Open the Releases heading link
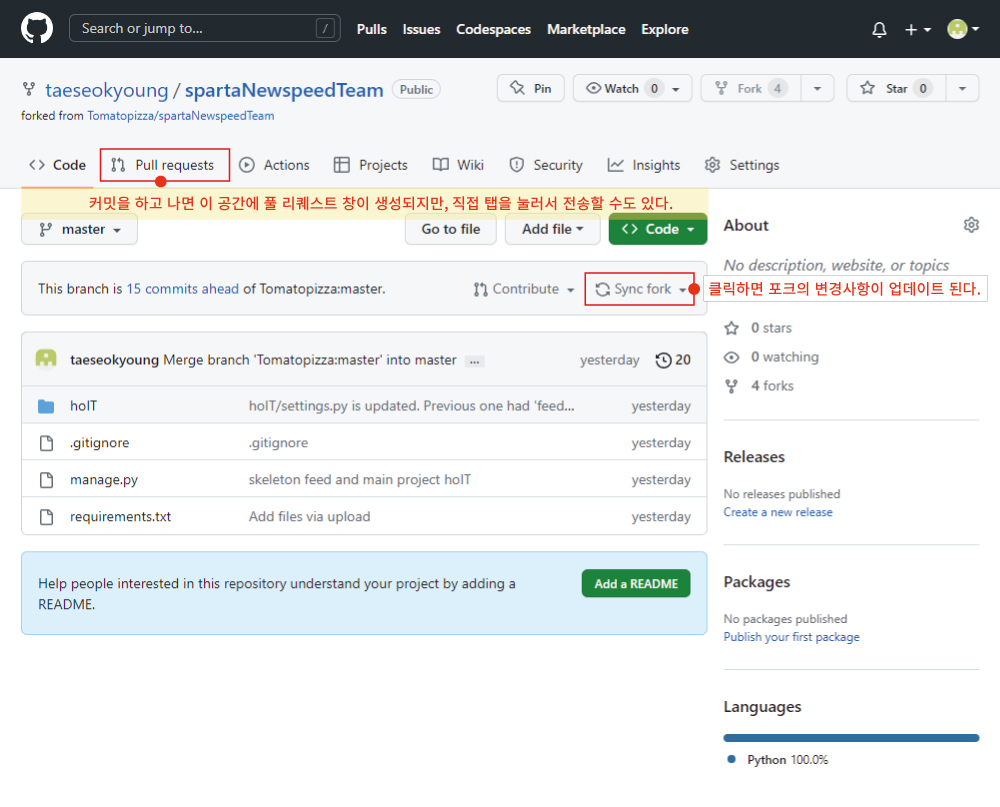The height and width of the screenshot is (807, 1000). point(754,457)
